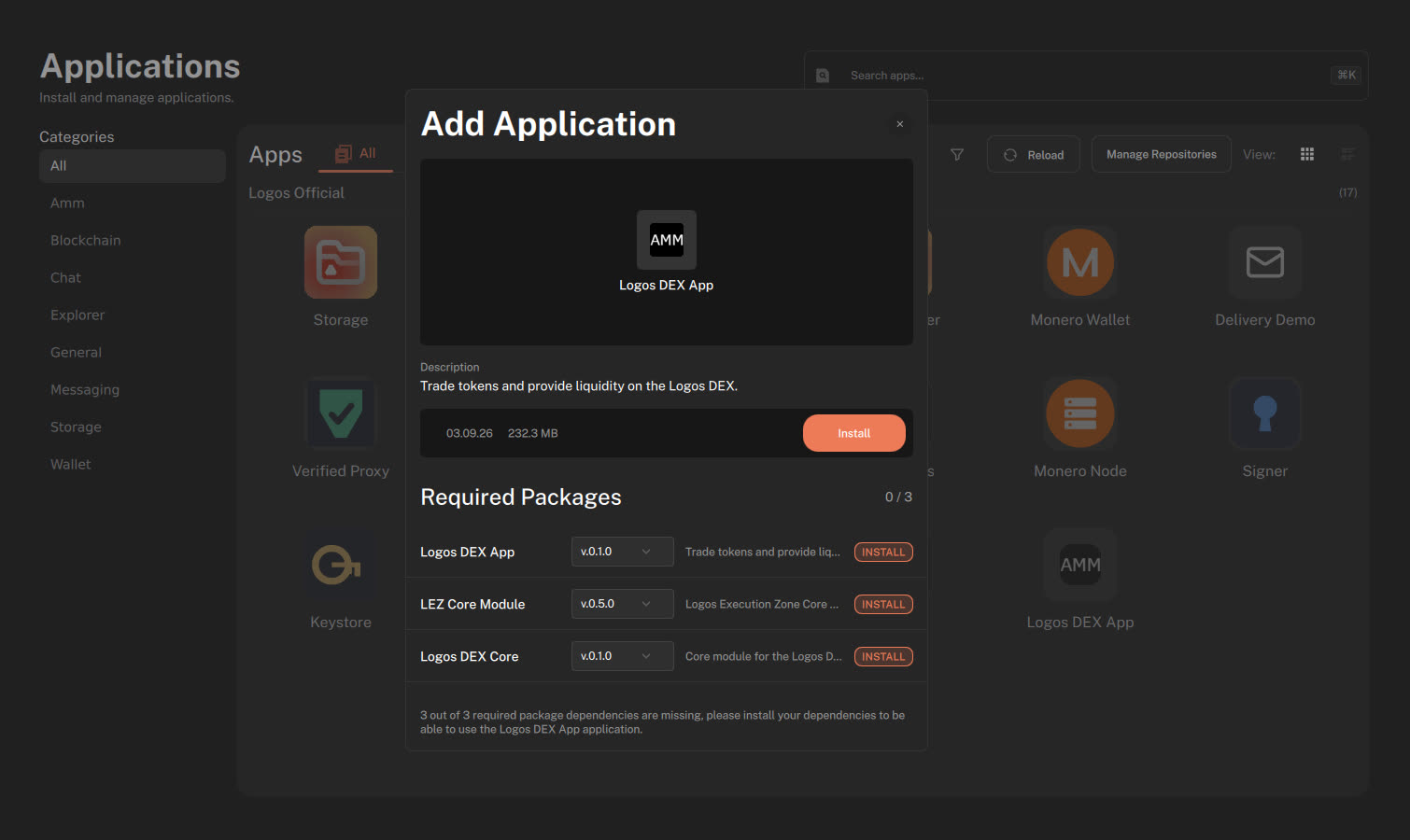Open Logos DEX App version dropdown
Image resolution: width=1410 pixels, height=840 pixels.
click(623, 552)
